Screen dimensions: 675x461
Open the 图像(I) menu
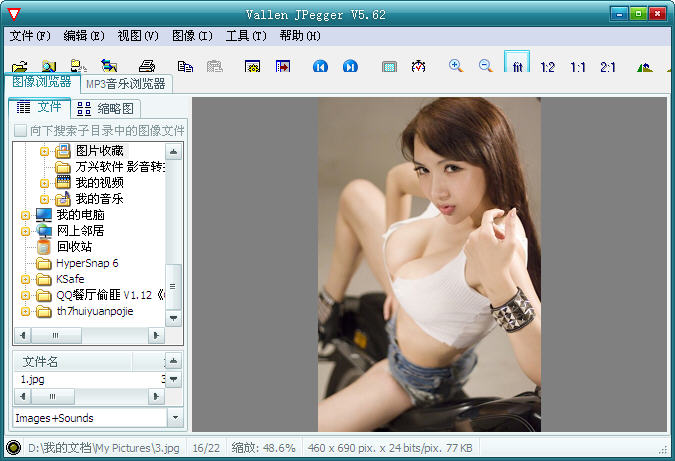coord(192,36)
